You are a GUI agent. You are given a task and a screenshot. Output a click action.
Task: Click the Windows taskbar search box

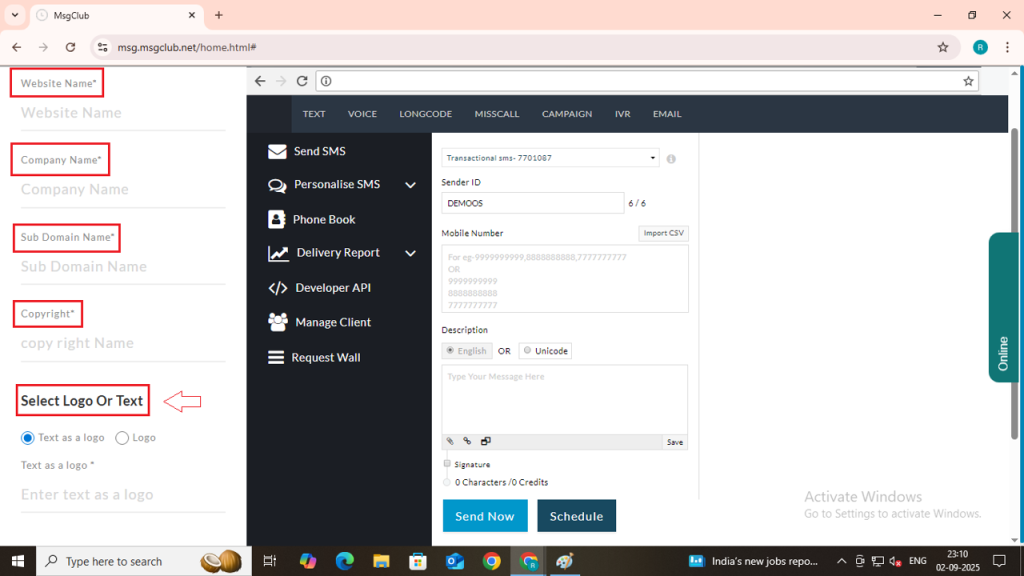144,561
